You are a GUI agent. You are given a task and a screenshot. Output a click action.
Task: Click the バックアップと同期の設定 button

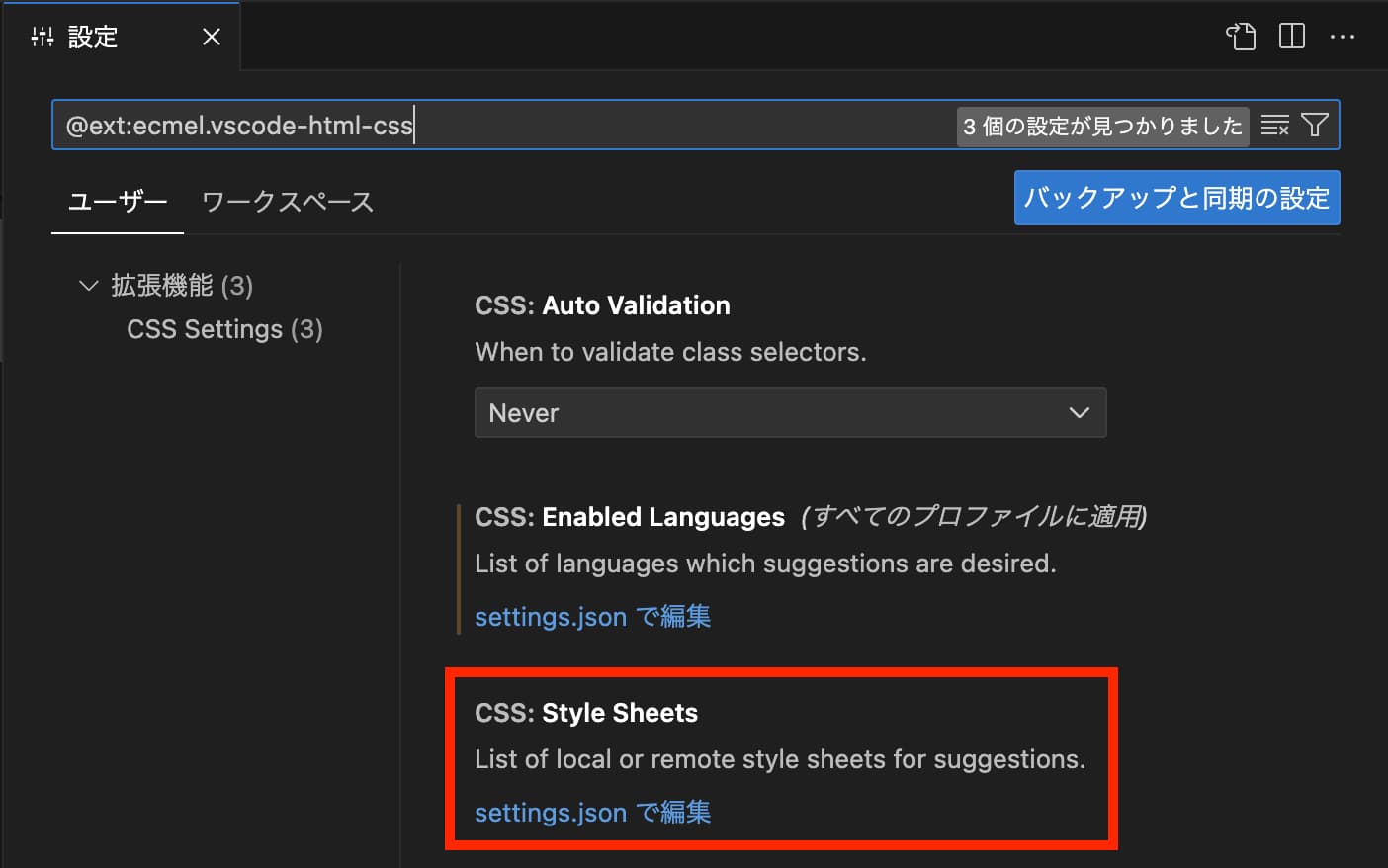[1176, 198]
